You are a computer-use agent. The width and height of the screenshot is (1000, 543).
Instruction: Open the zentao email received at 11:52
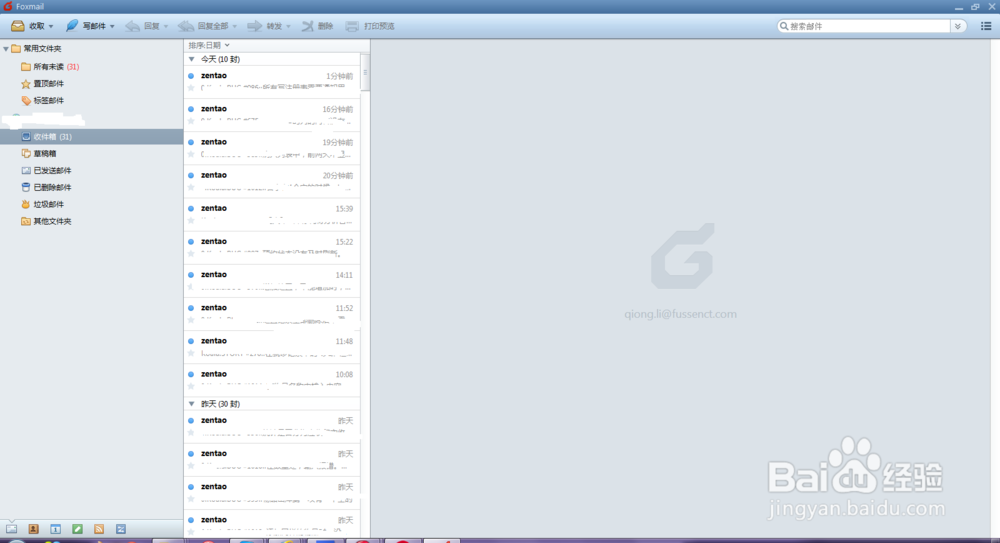pyautogui.click(x=272, y=314)
